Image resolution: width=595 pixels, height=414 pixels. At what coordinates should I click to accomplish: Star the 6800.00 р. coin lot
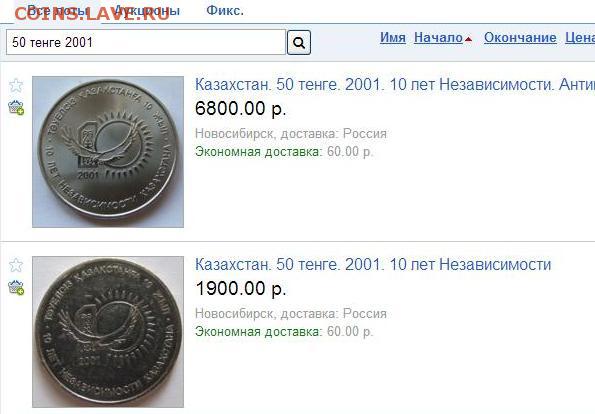point(16,85)
